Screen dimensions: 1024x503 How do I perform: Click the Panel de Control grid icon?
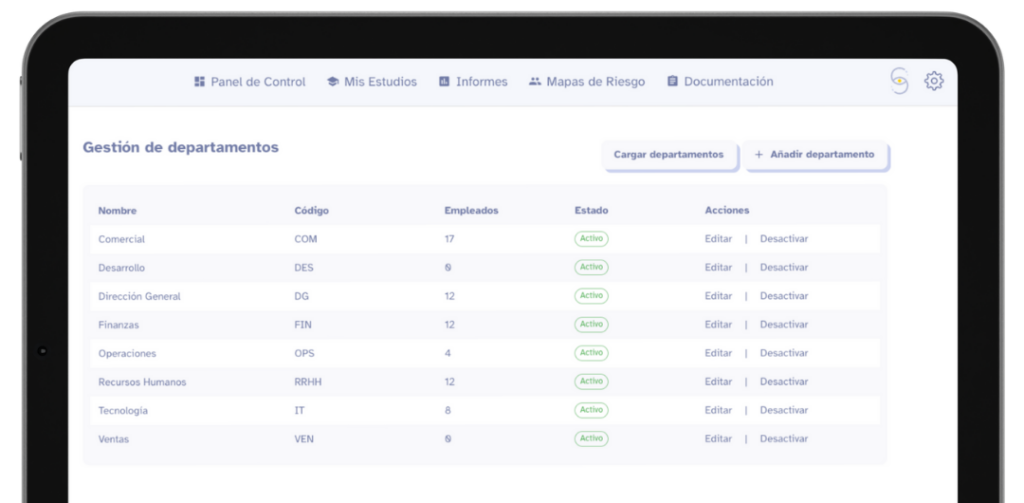[x=200, y=82]
